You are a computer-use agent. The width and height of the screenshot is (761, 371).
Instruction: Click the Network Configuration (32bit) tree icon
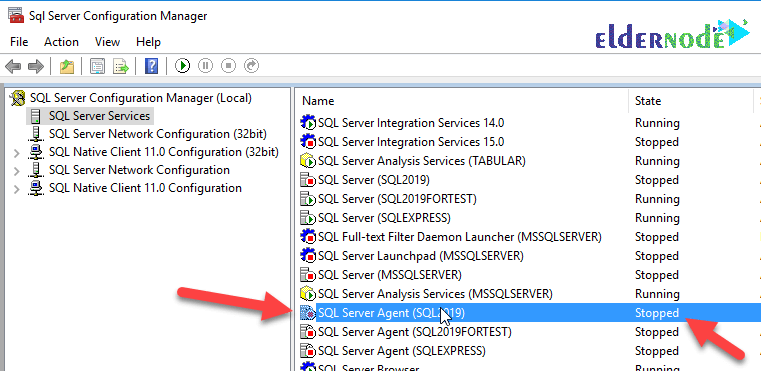point(36,134)
